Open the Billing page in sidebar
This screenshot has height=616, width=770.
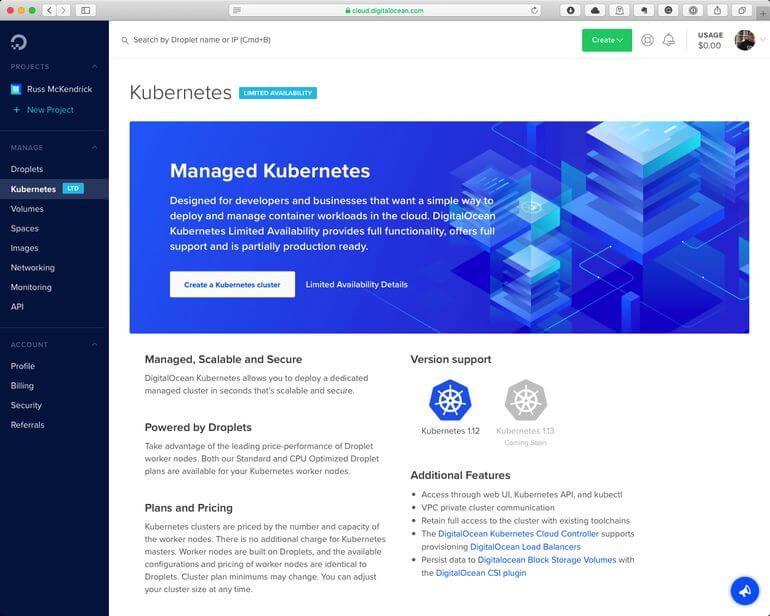tap(22, 386)
